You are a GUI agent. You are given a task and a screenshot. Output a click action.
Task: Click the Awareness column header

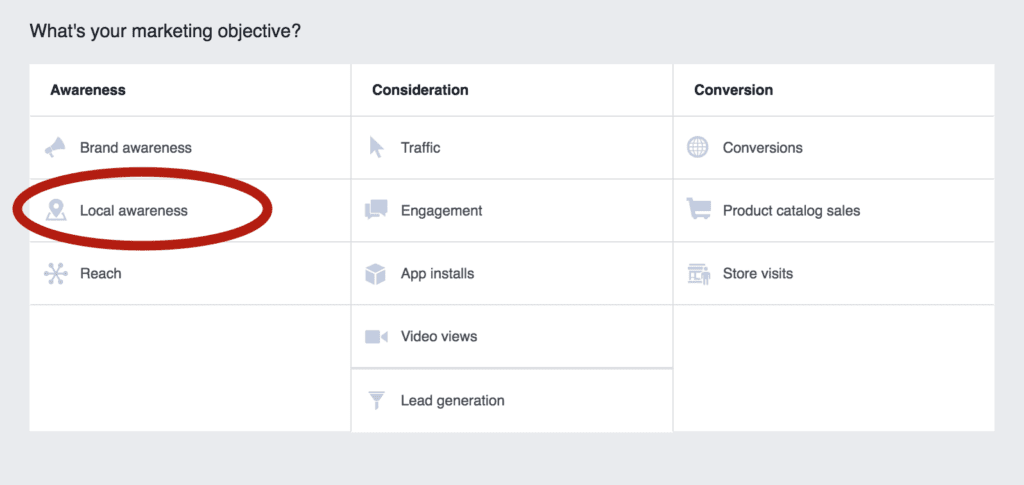pyautogui.click(x=88, y=90)
